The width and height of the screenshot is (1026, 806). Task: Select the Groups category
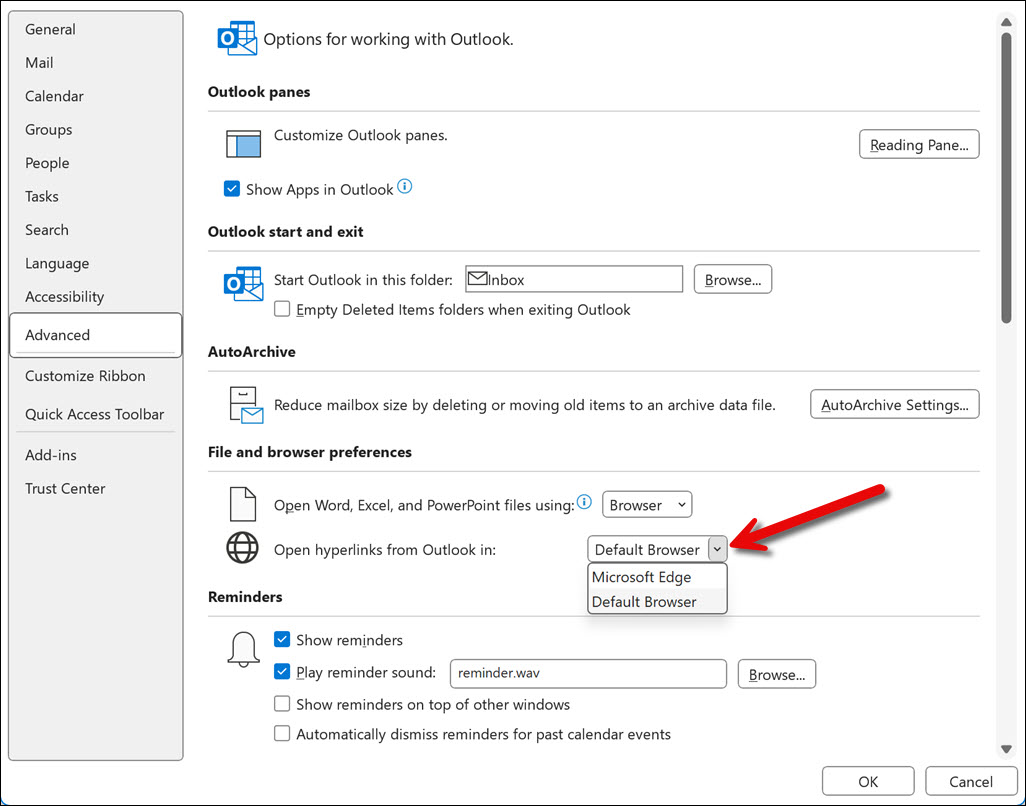point(96,130)
